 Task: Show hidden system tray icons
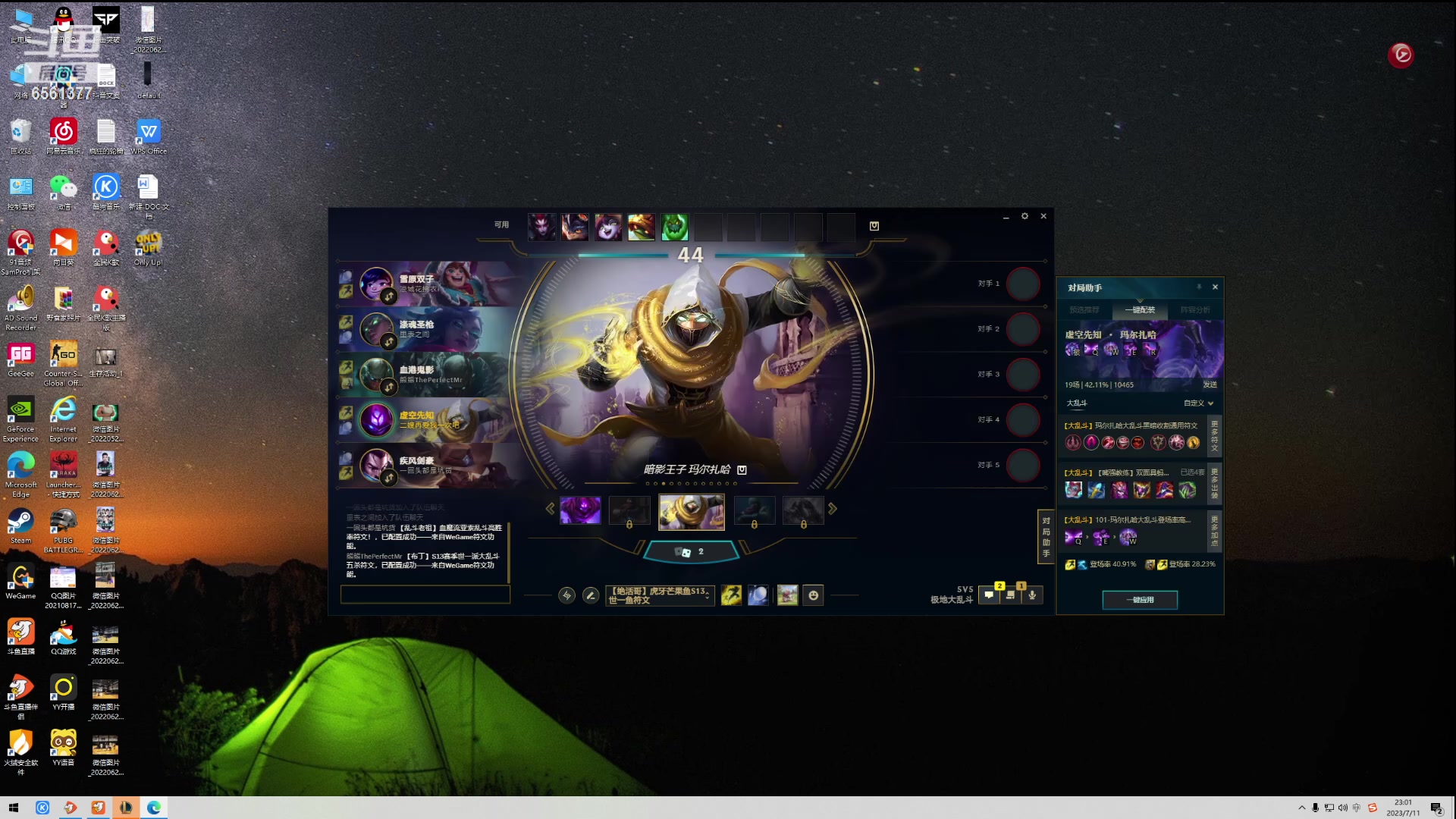pyautogui.click(x=1302, y=808)
